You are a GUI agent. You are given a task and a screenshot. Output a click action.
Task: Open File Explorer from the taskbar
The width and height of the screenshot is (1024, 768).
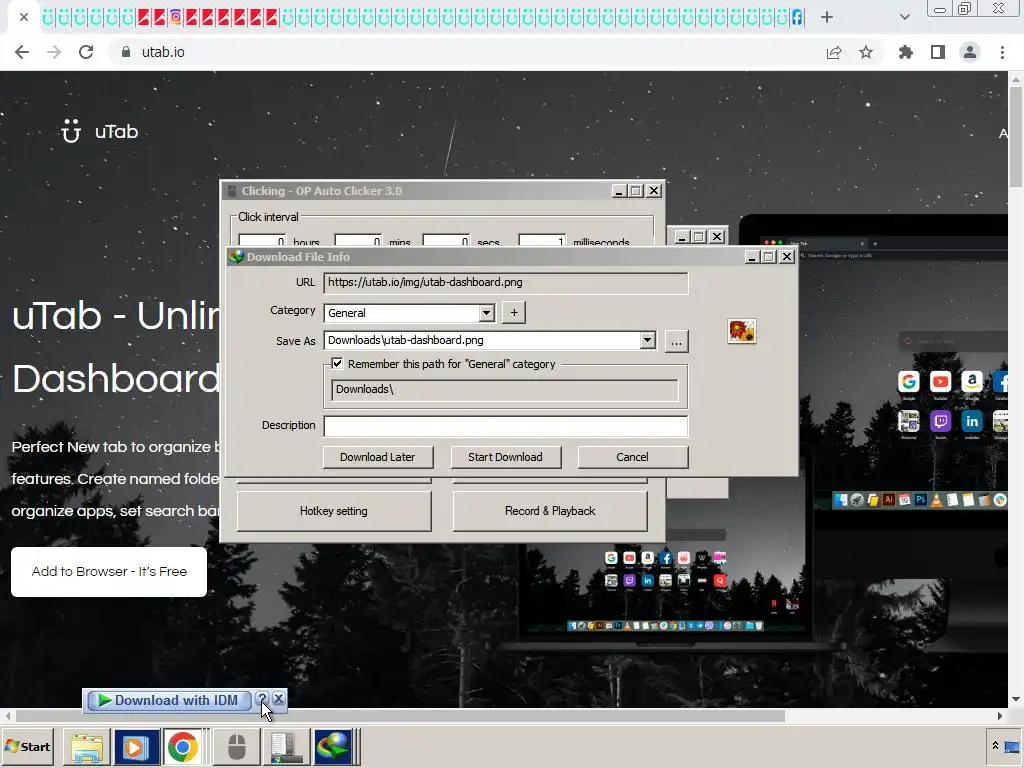(x=87, y=747)
